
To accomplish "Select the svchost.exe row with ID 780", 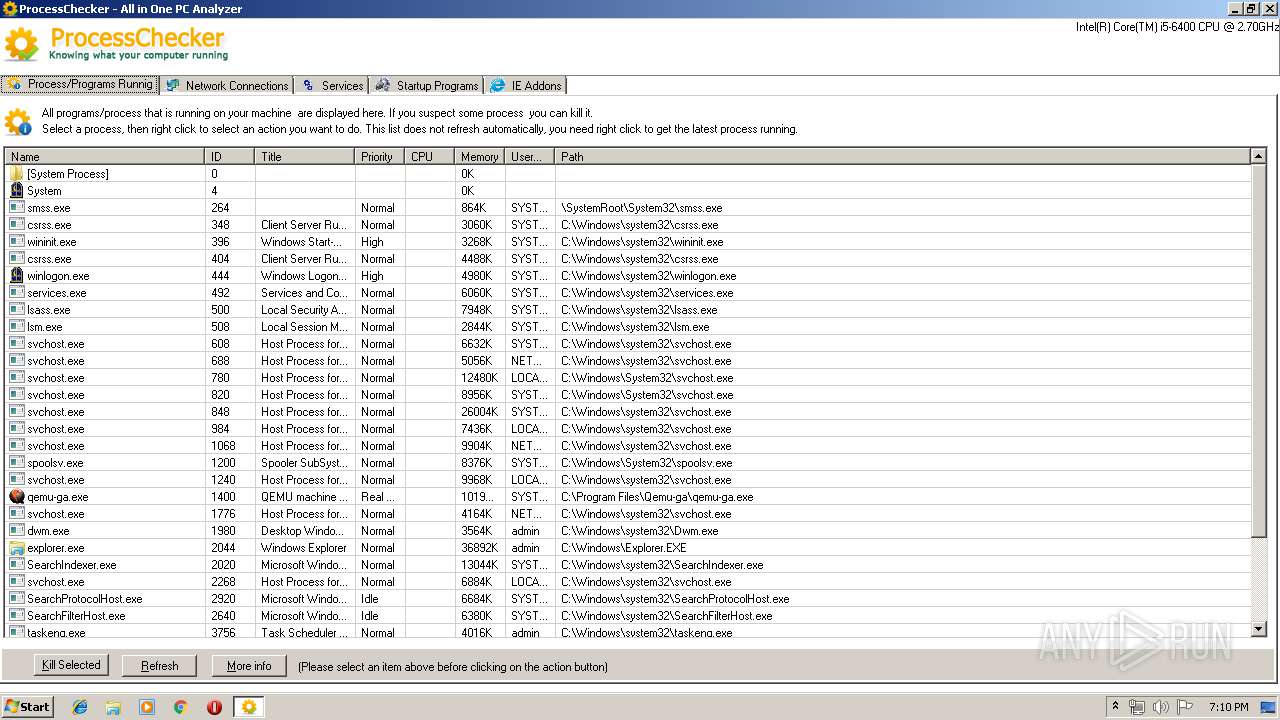I will 628,378.
